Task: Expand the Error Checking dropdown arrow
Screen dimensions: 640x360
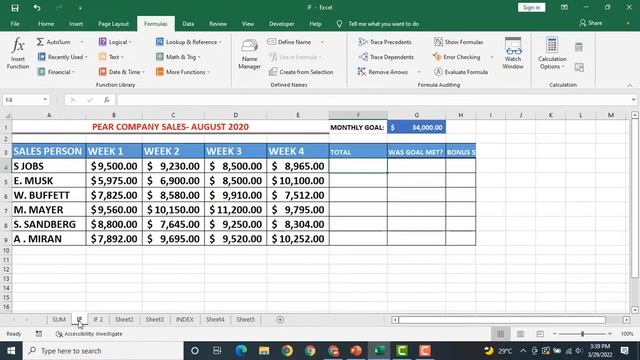Action: [491, 57]
